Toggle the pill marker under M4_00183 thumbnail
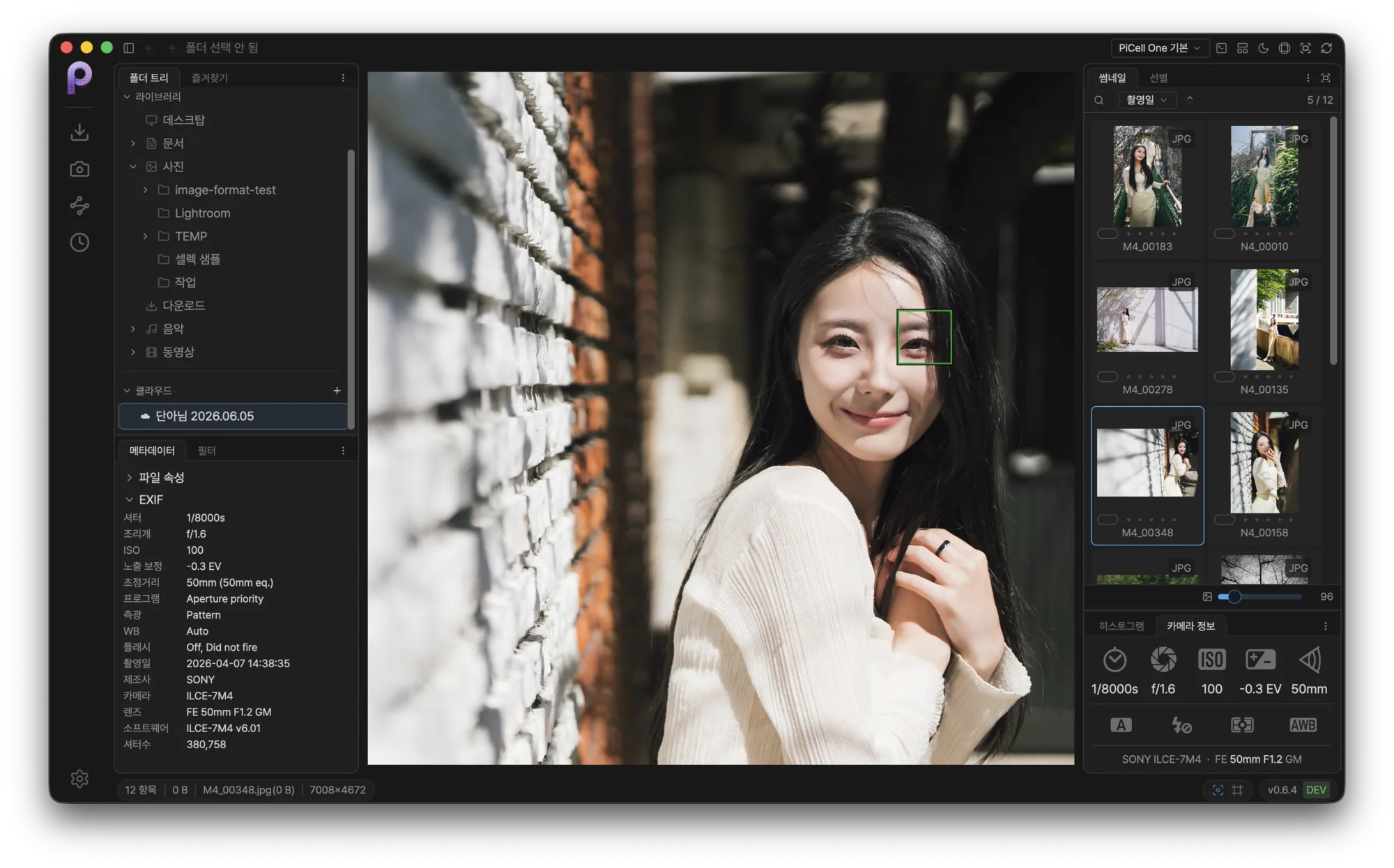Screen dimensions: 1394x868 click(1108, 233)
